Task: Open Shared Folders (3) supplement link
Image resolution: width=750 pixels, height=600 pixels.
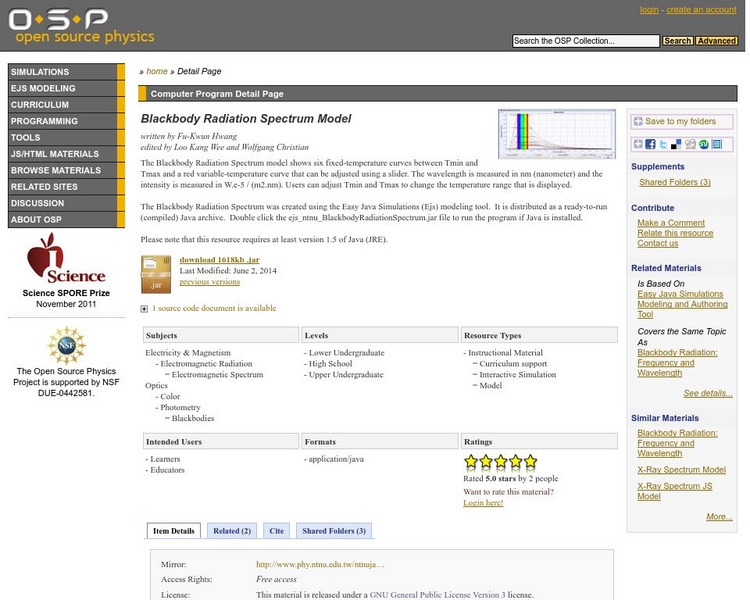Action: point(675,182)
